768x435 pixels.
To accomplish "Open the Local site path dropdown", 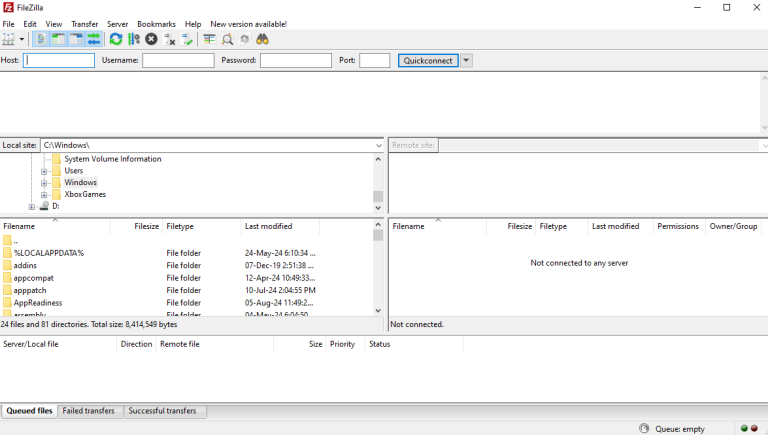I will coord(379,145).
